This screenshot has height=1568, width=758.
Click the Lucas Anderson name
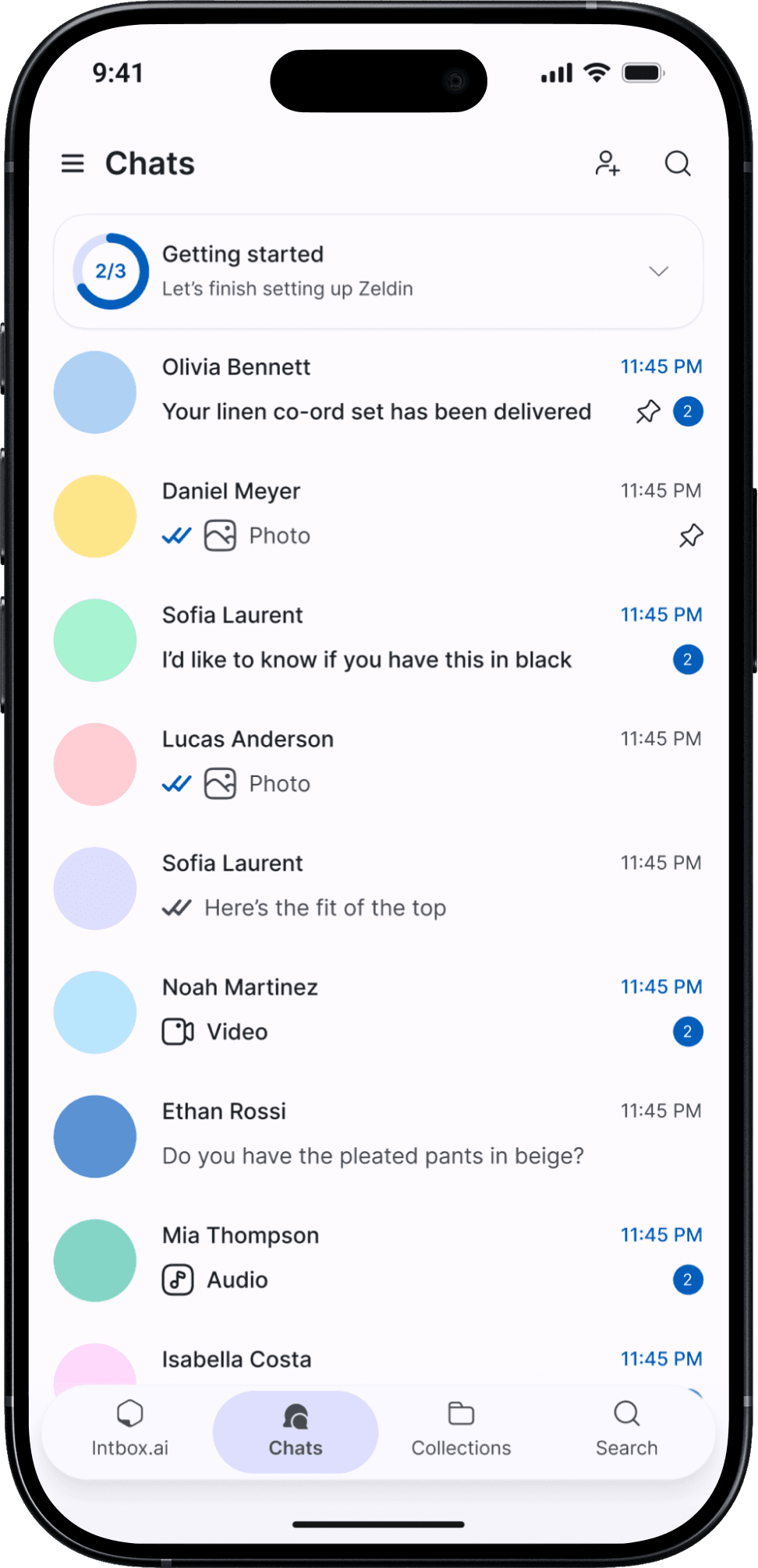coord(247,739)
